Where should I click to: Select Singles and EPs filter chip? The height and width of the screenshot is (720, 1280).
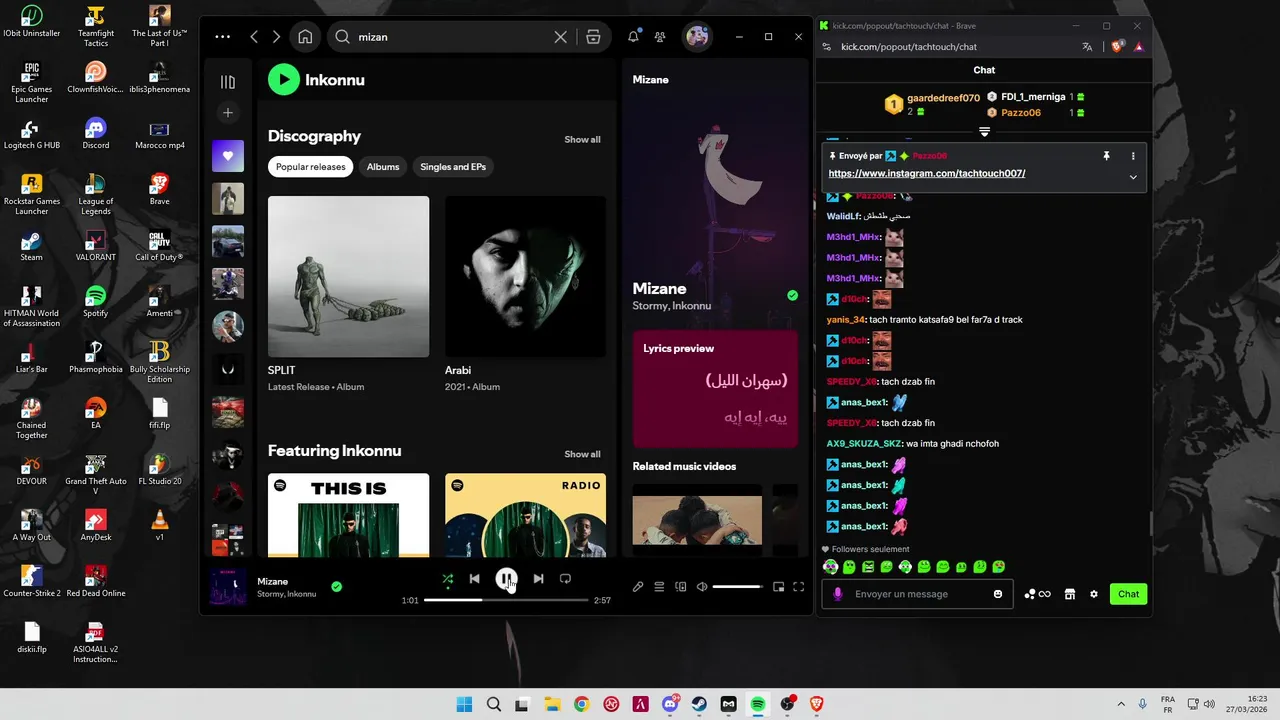tap(453, 167)
